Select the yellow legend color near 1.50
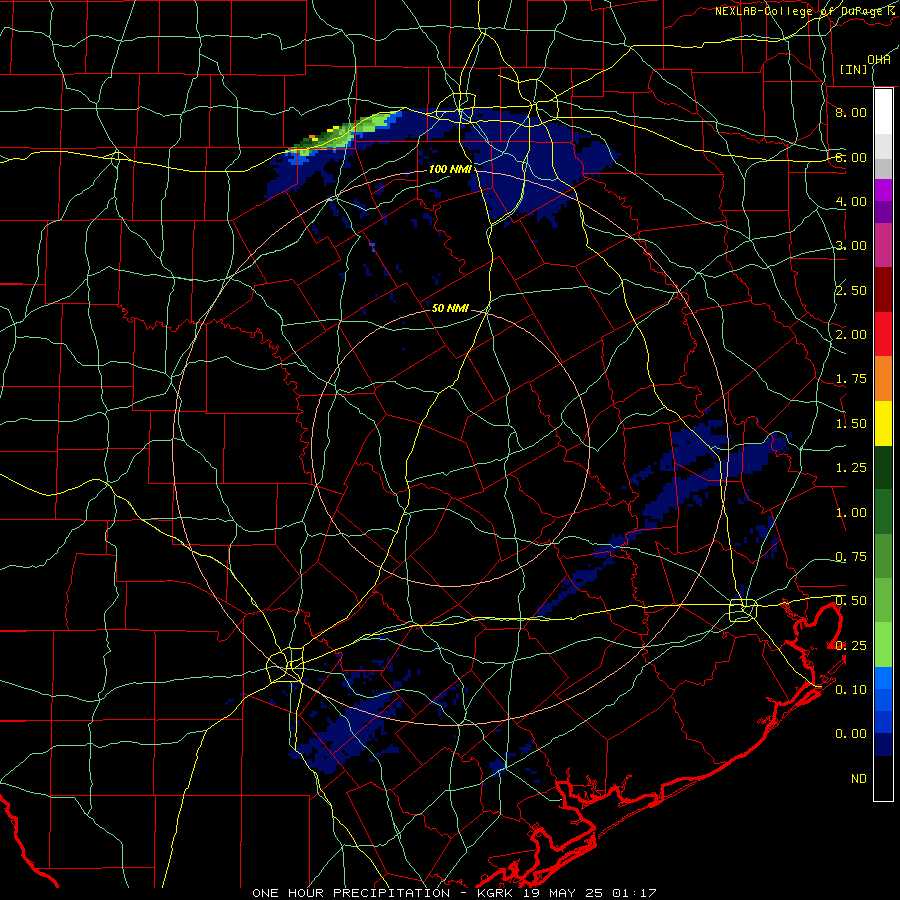Screen dimensions: 900x900 883,423
